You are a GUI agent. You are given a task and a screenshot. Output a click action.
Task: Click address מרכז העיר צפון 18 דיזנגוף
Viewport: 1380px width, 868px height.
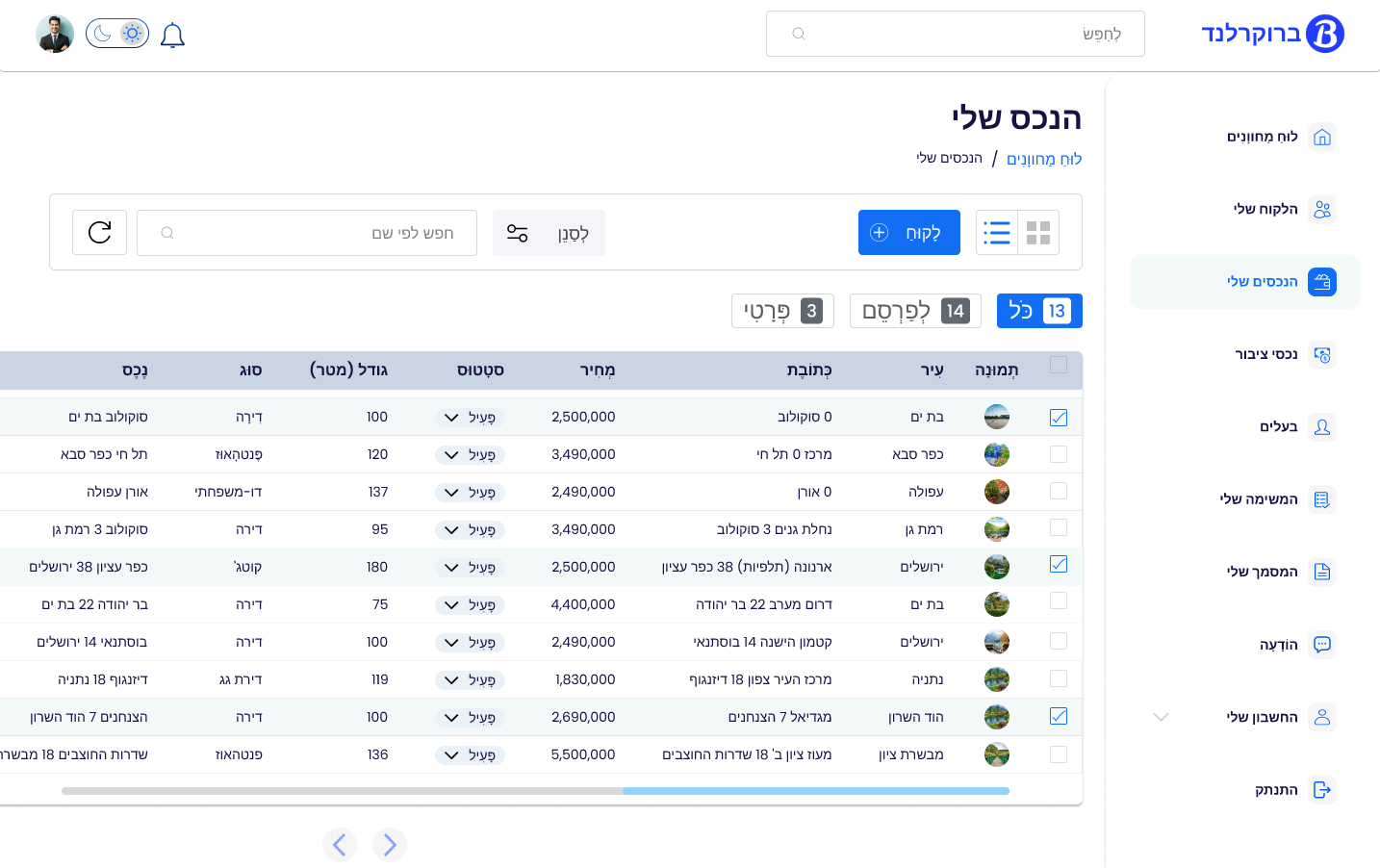(760, 680)
